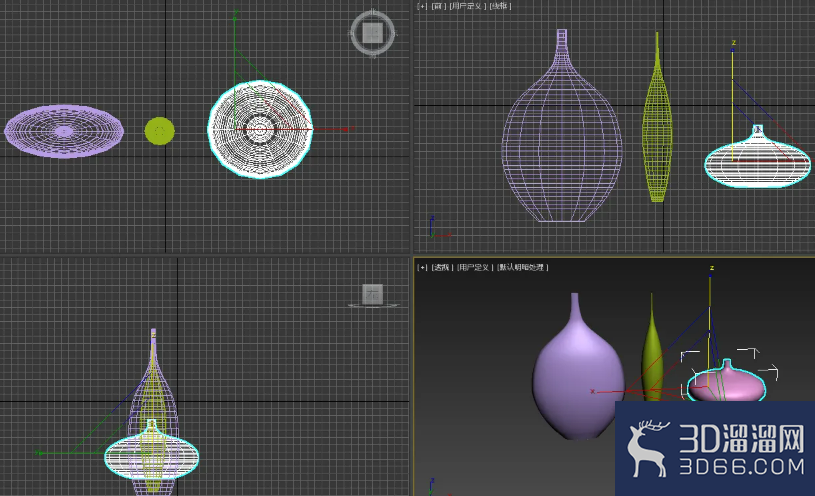Select the small green circle in the top view
The image size is (815, 496).
(160, 131)
